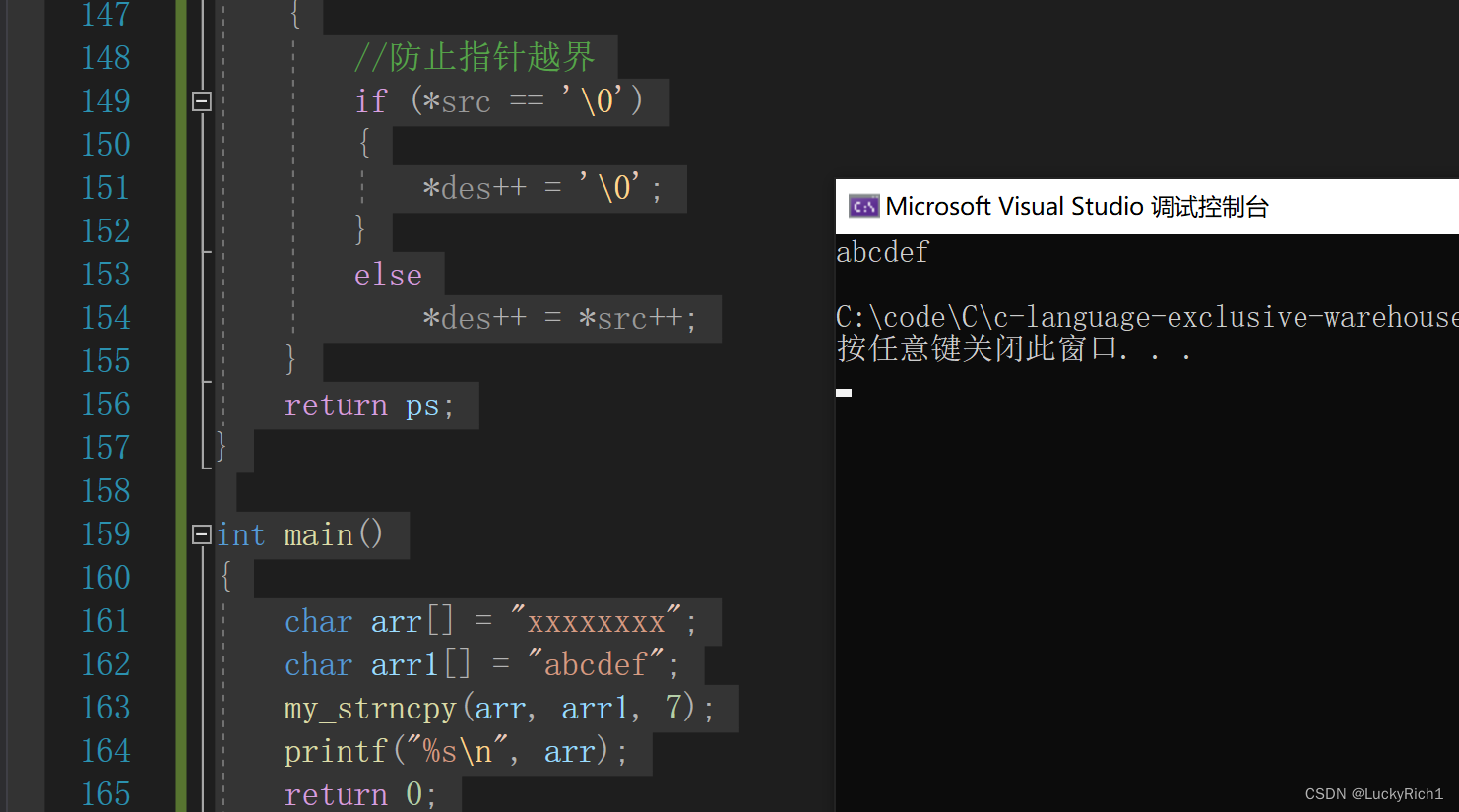Click line number 162
This screenshot has width=1459, height=812.
[105, 664]
